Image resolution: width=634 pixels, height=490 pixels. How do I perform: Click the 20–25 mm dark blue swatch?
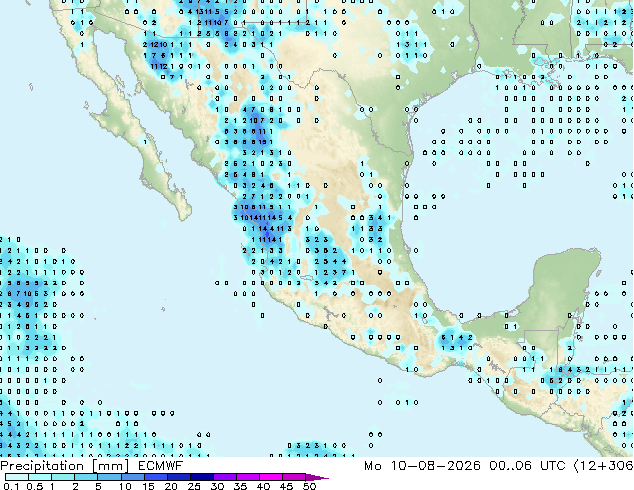178,477
